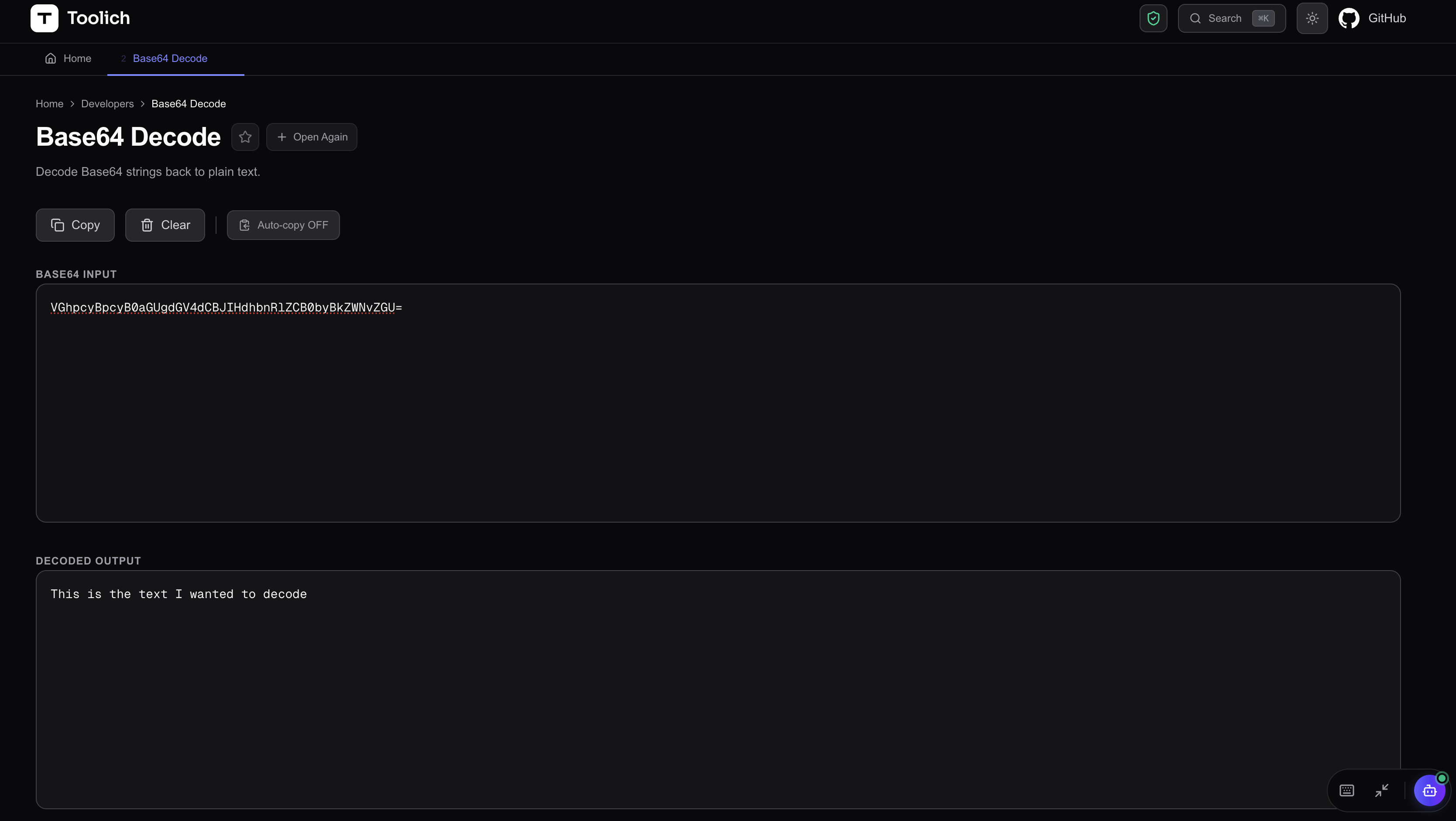
Task: Click Open Again button
Action: coord(312,137)
